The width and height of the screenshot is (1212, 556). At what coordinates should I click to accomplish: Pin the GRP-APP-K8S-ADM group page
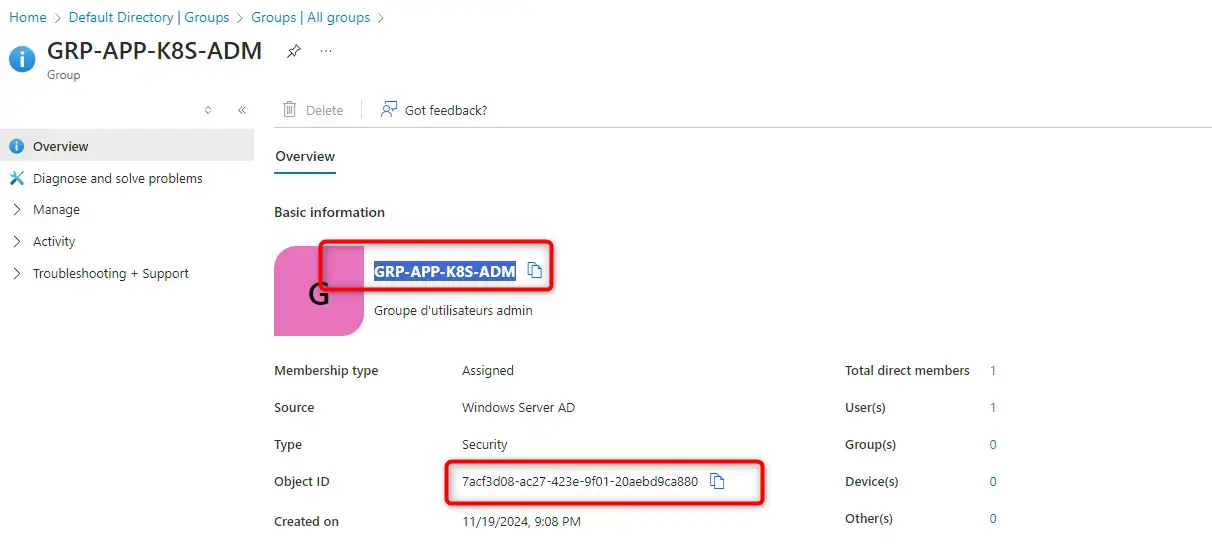(x=294, y=51)
